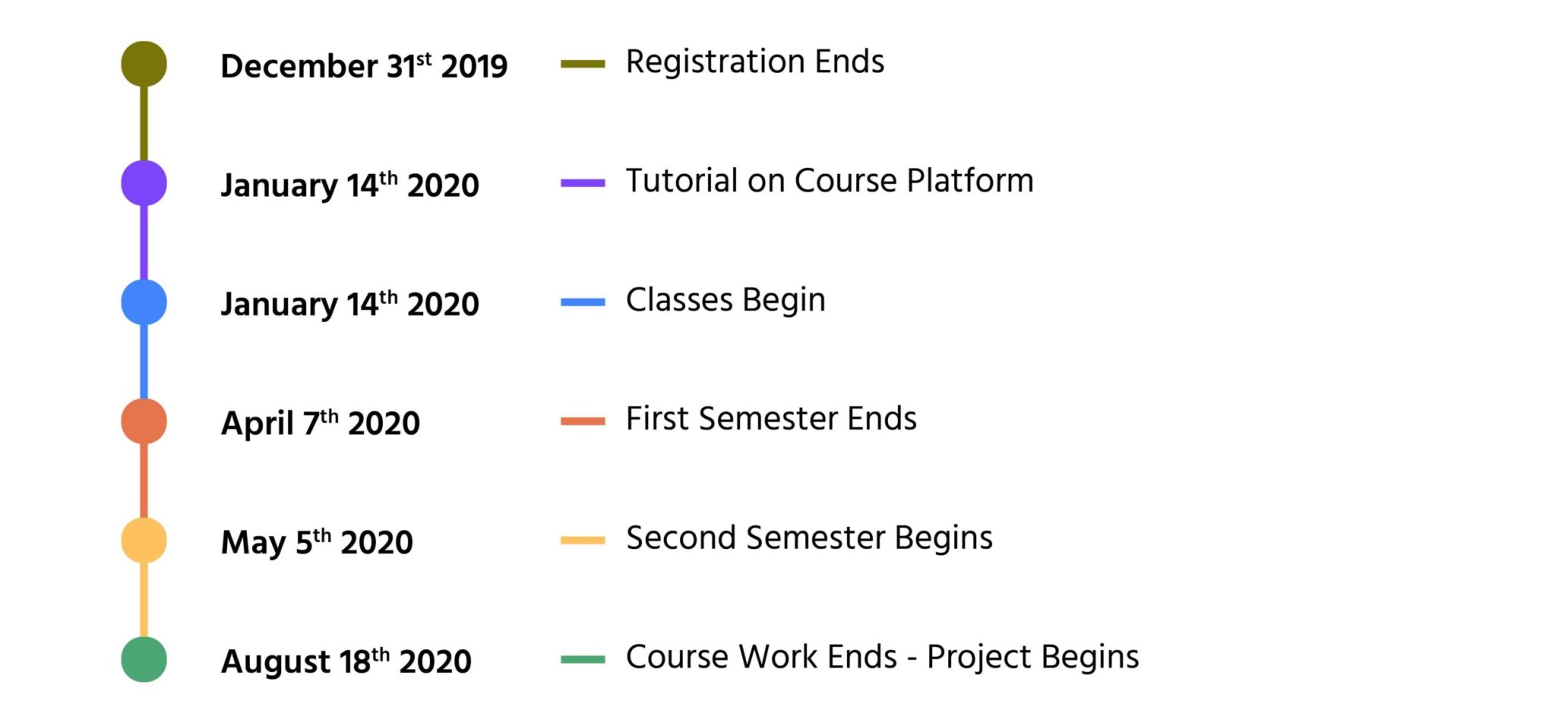Viewport: 1568px width, 726px height.
Task: Select the May 5th 2020 date label
Action: tap(317, 543)
